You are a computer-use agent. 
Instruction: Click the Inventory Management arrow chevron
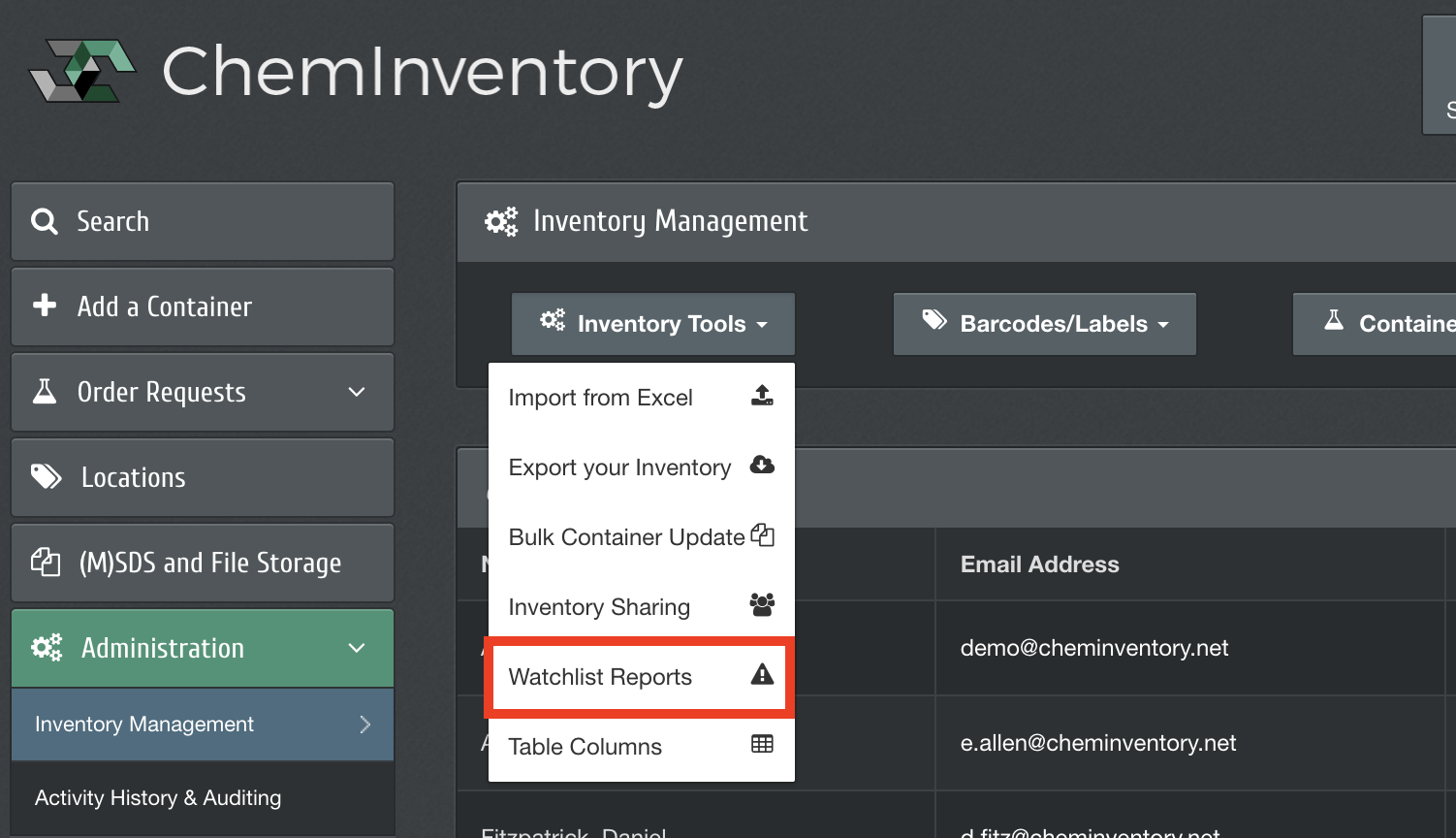(365, 725)
